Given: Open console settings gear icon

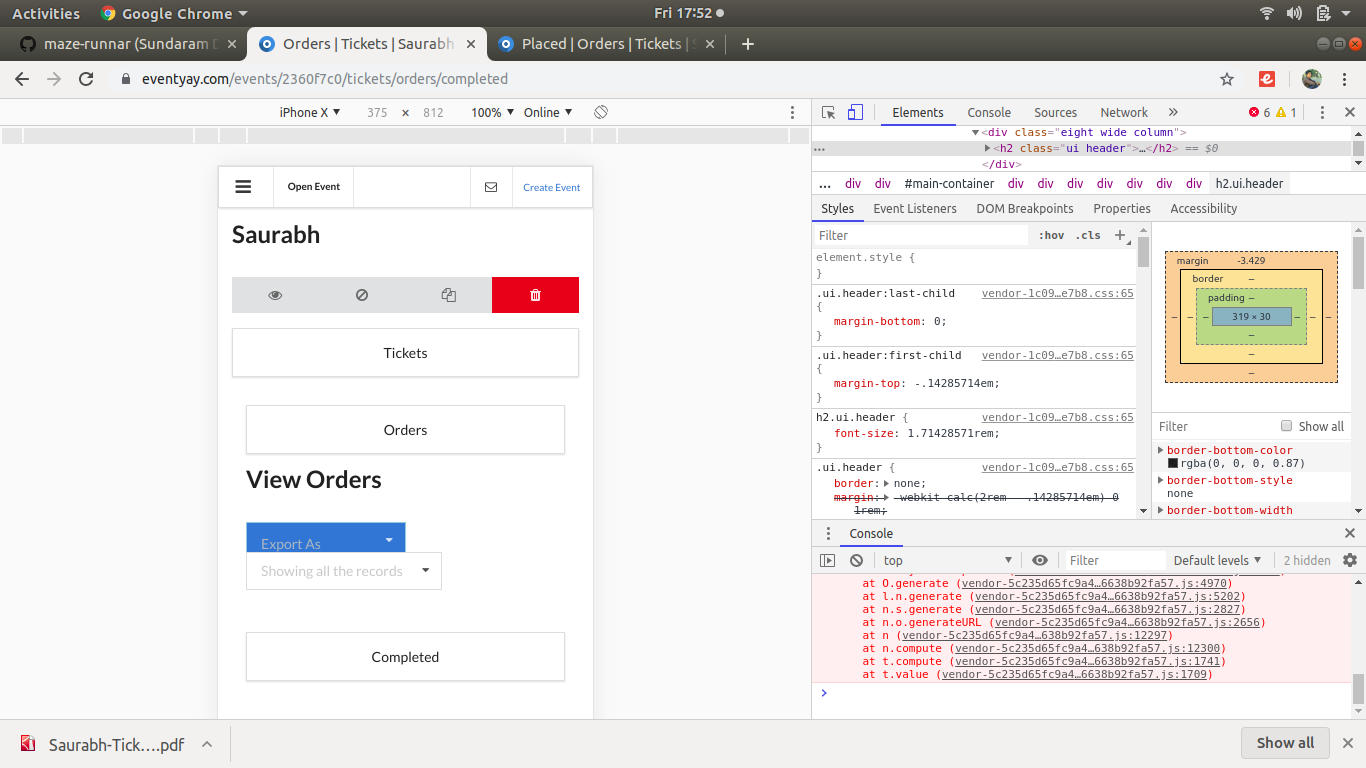Looking at the screenshot, I should (1350, 560).
